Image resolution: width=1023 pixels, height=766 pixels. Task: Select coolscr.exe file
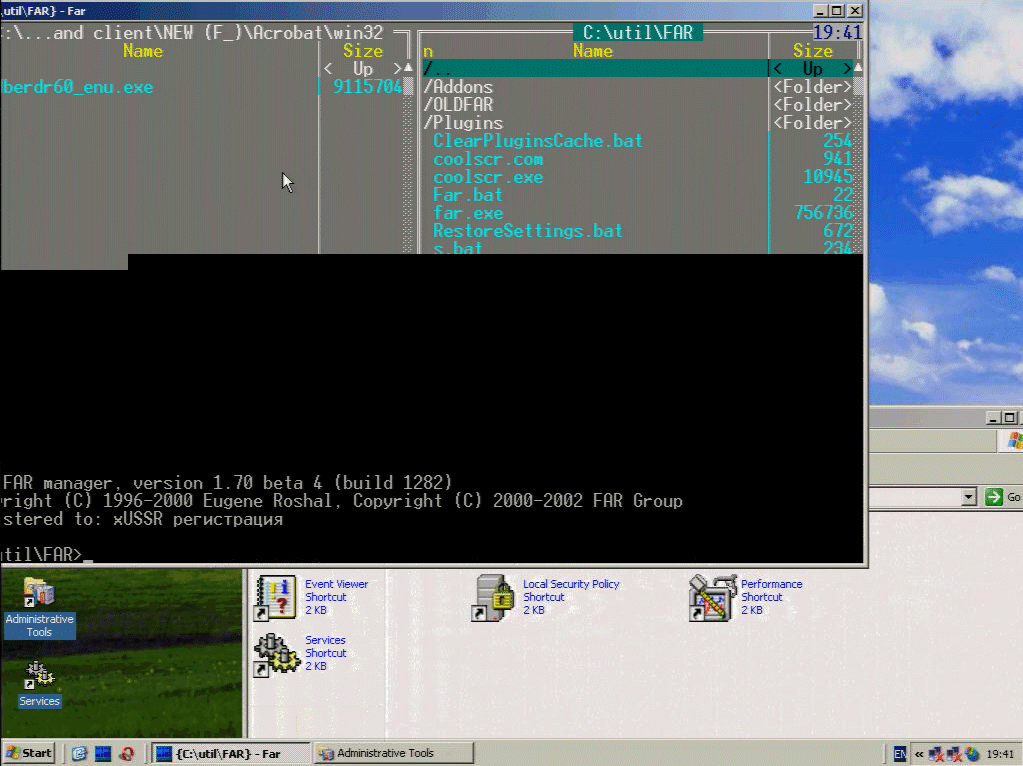487,177
